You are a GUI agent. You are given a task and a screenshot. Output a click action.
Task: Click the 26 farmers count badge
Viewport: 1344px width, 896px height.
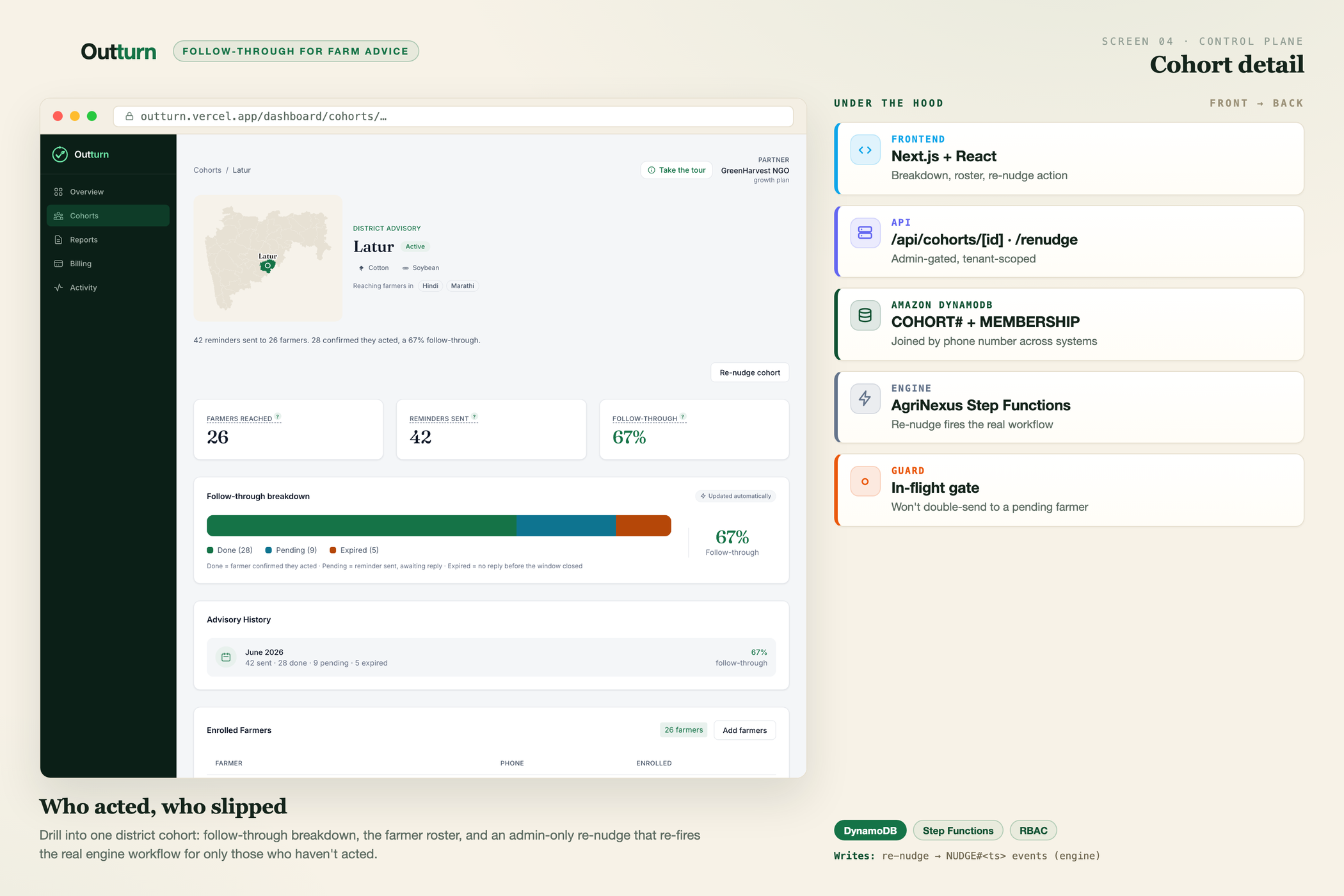[x=684, y=730]
